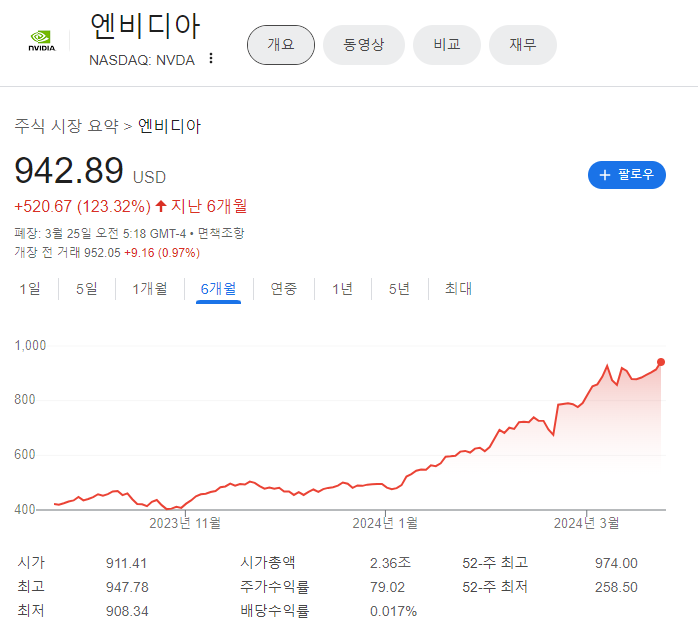Click the 52-주 최저 label

(495, 586)
